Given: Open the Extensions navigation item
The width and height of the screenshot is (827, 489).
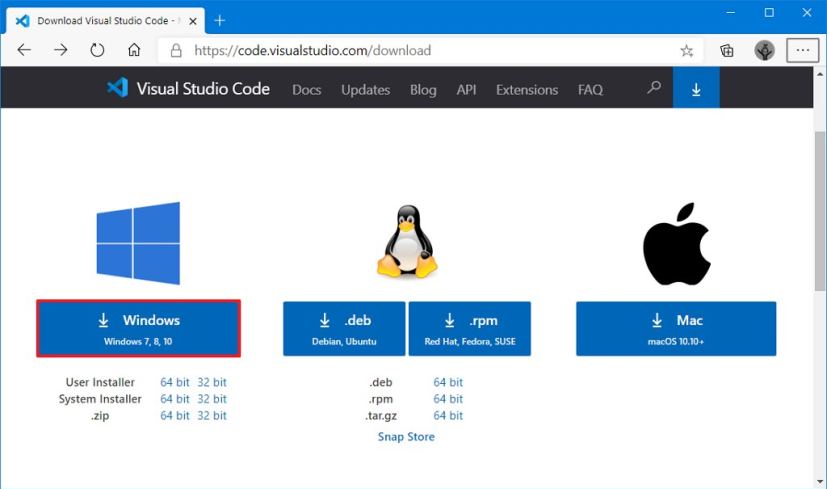Looking at the screenshot, I should [x=527, y=90].
